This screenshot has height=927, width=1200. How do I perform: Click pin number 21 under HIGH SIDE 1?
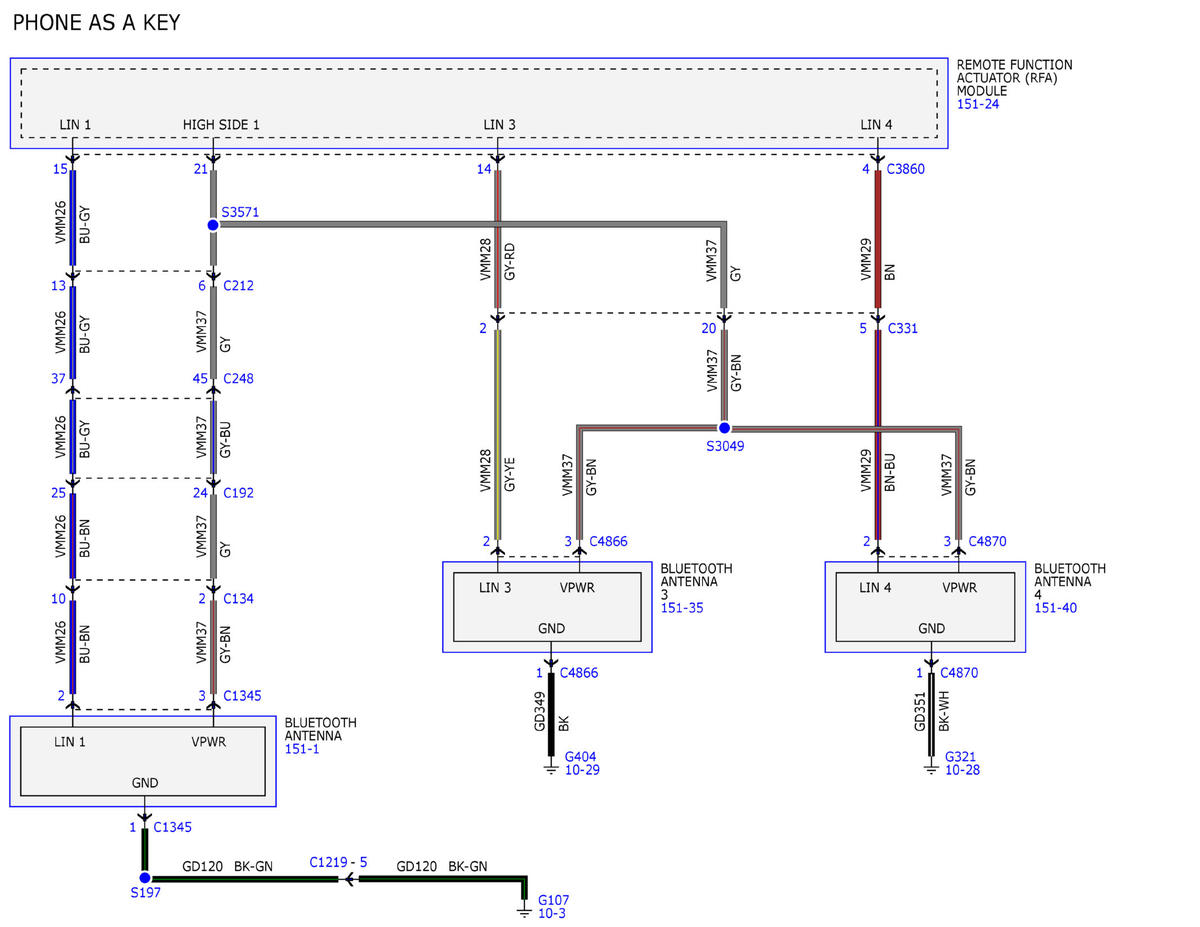[200, 169]
